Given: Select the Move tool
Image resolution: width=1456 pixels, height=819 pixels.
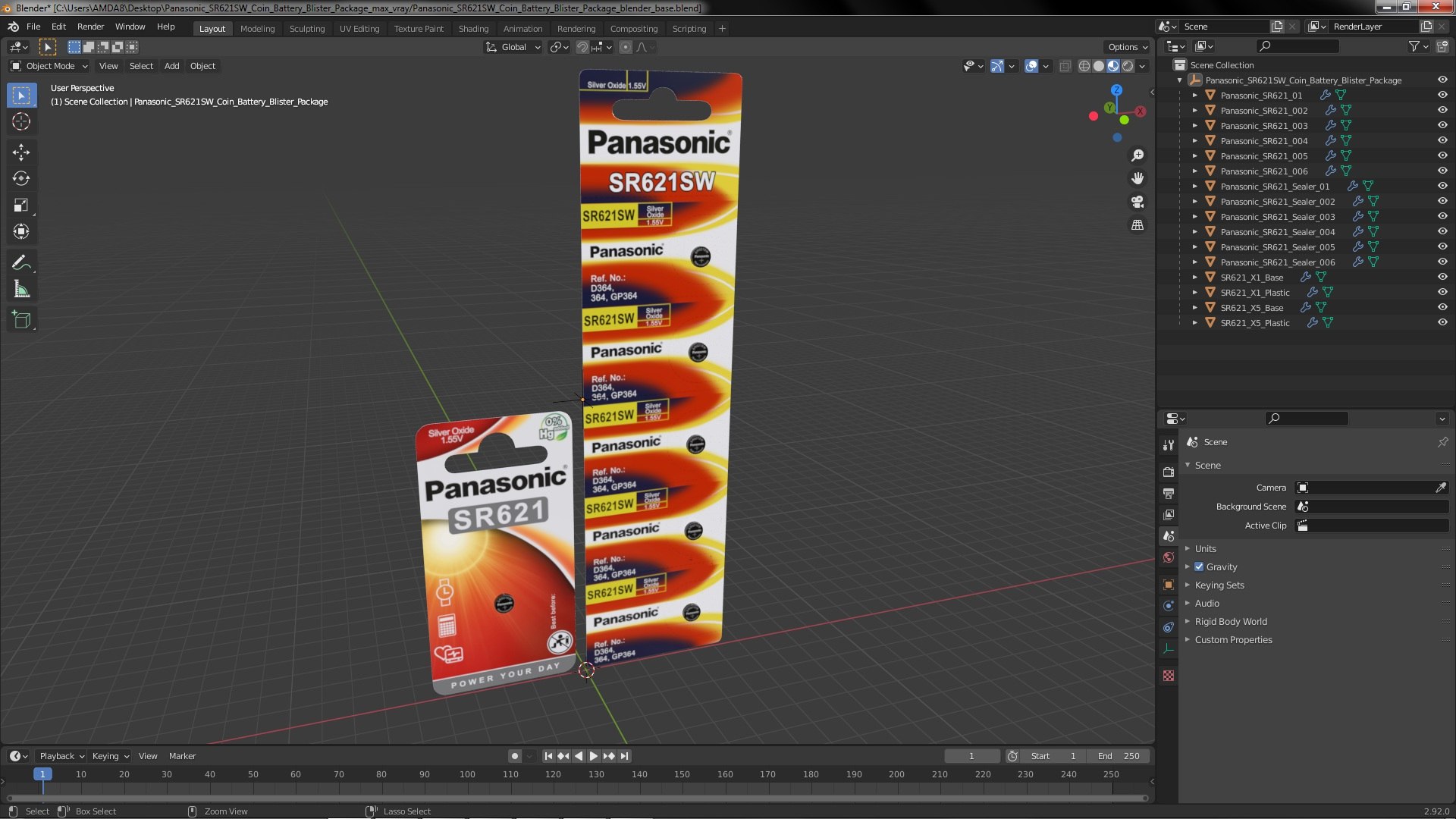Looking at the screenshot, I should (x=21, y=152).
